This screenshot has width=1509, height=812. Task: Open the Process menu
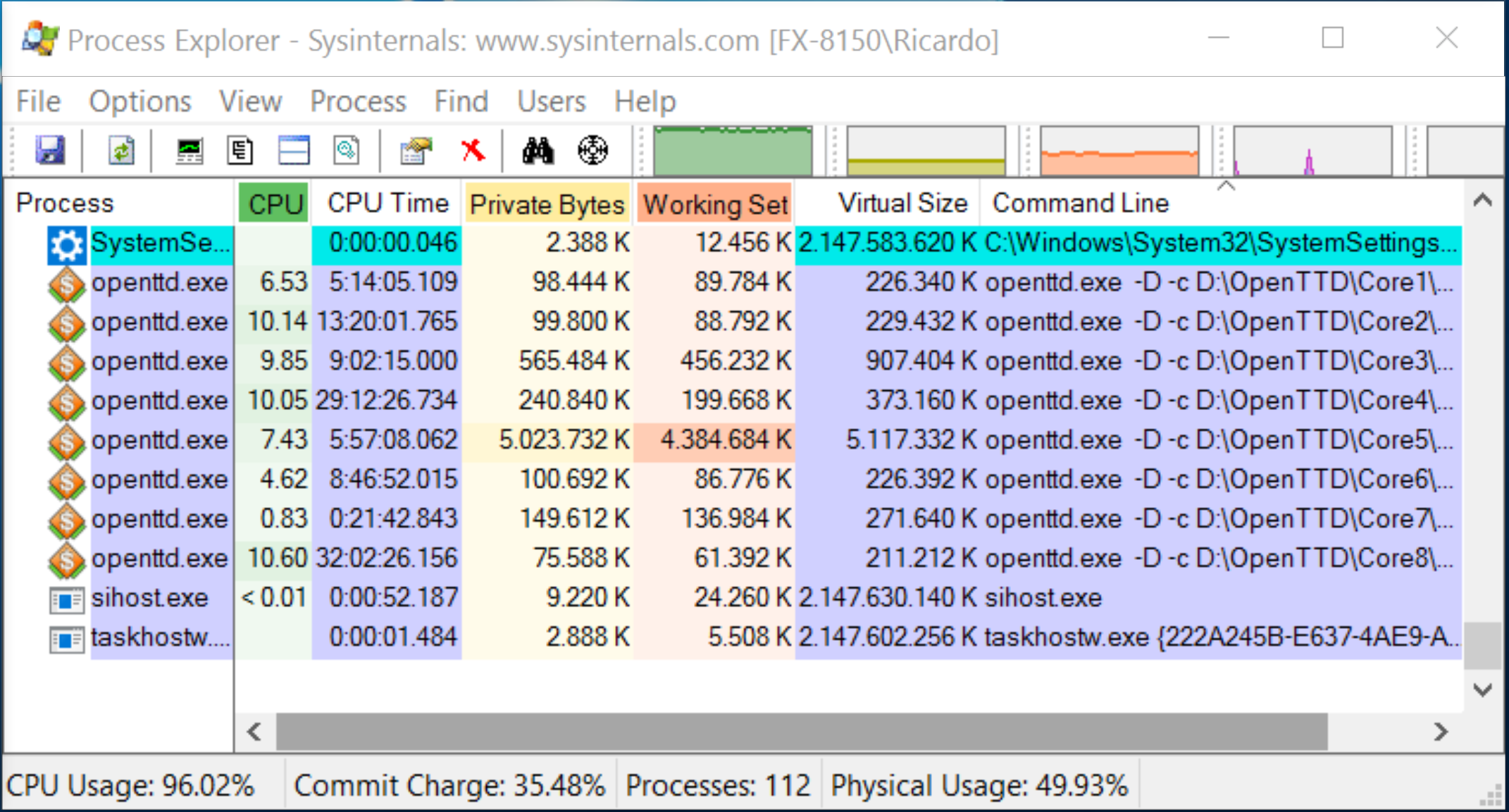coord(358,101)
